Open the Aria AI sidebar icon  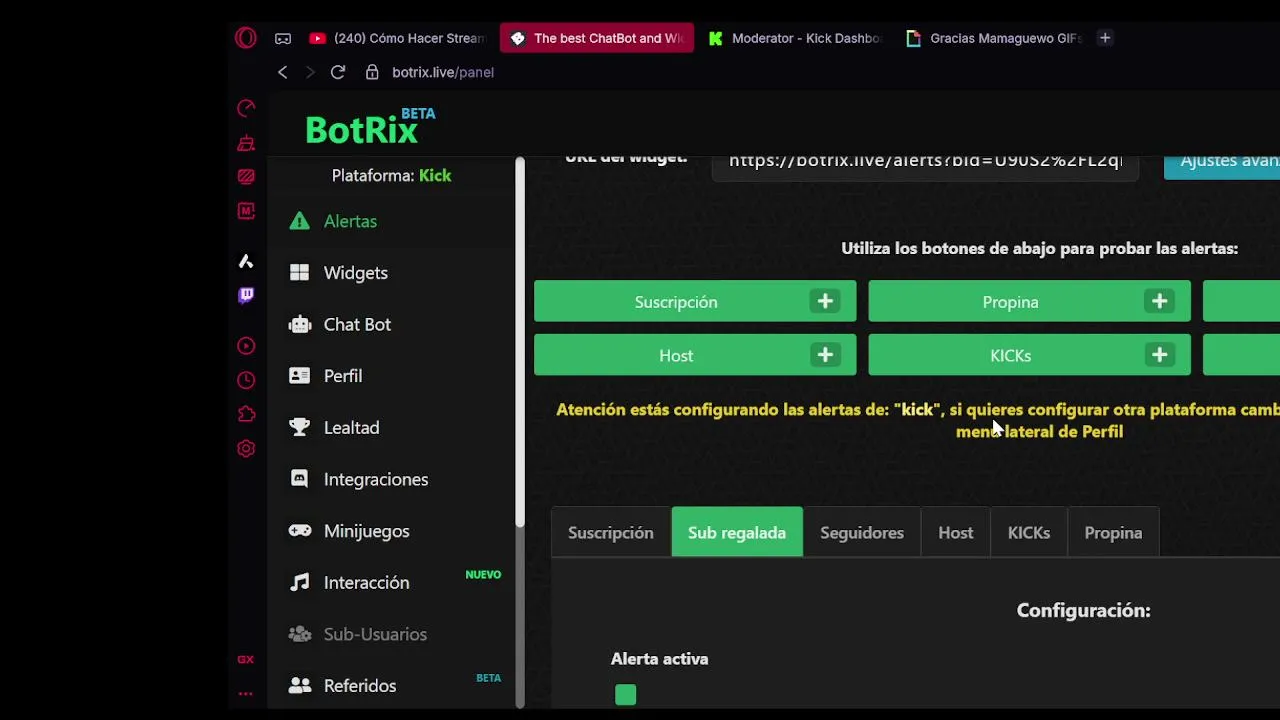coord(246,261)
